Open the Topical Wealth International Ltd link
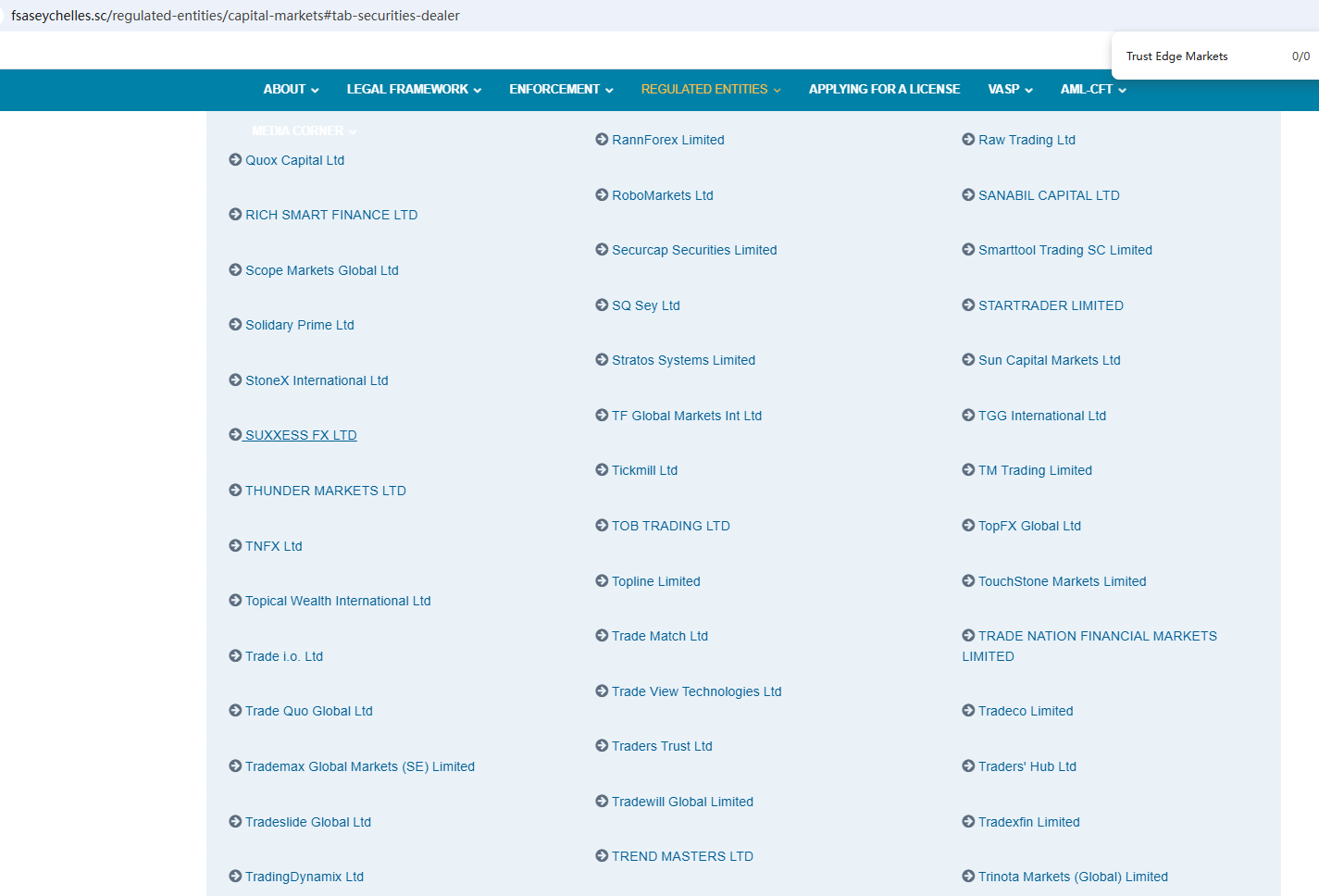The image size is (1319, 896). coord(338,601)
